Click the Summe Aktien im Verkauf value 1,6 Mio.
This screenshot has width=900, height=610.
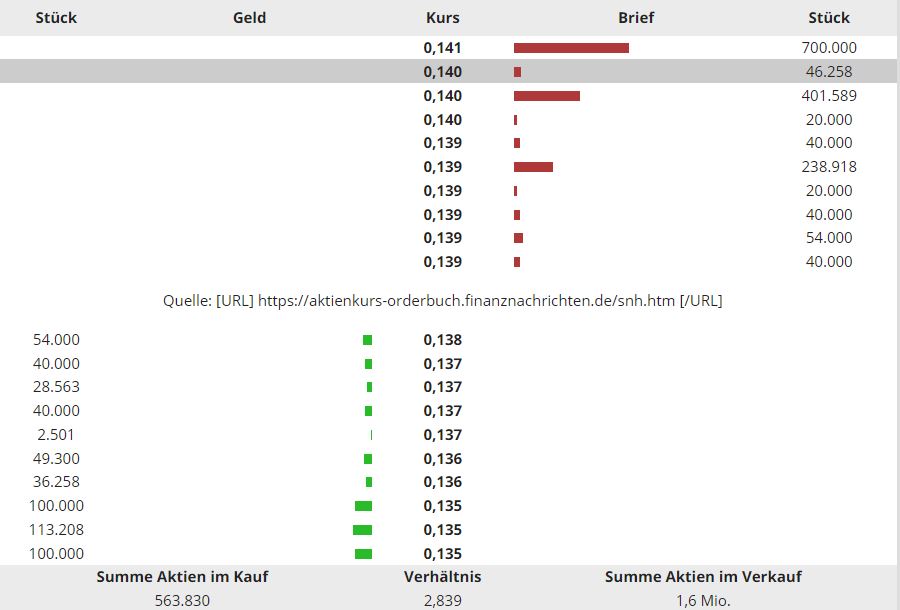(703, 600)
